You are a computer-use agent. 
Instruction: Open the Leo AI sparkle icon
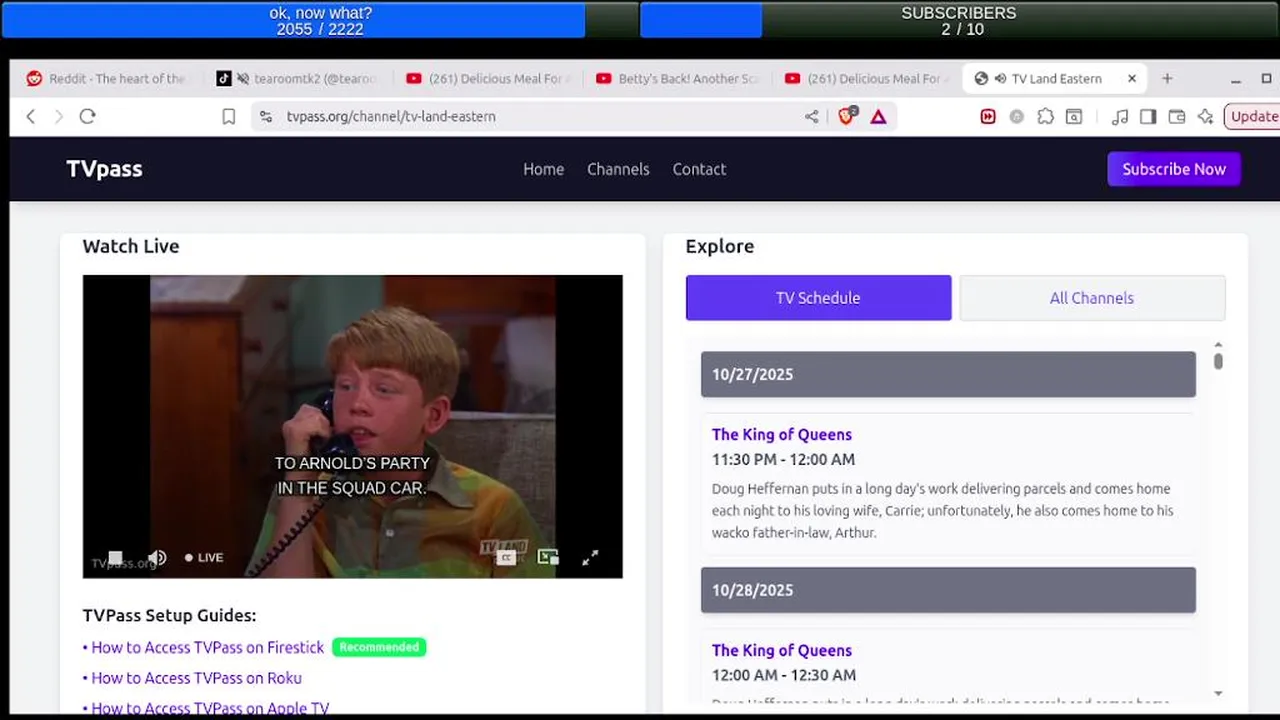[x=1205, y=116]
